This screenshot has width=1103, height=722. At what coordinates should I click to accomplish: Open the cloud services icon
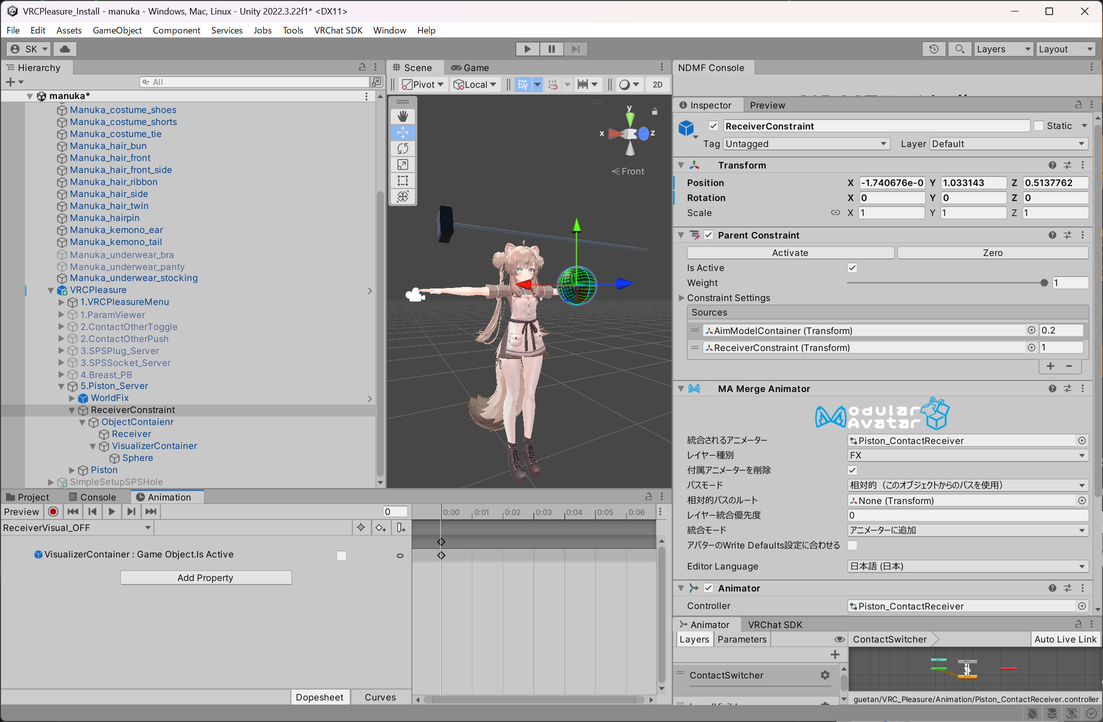[65, 49]
